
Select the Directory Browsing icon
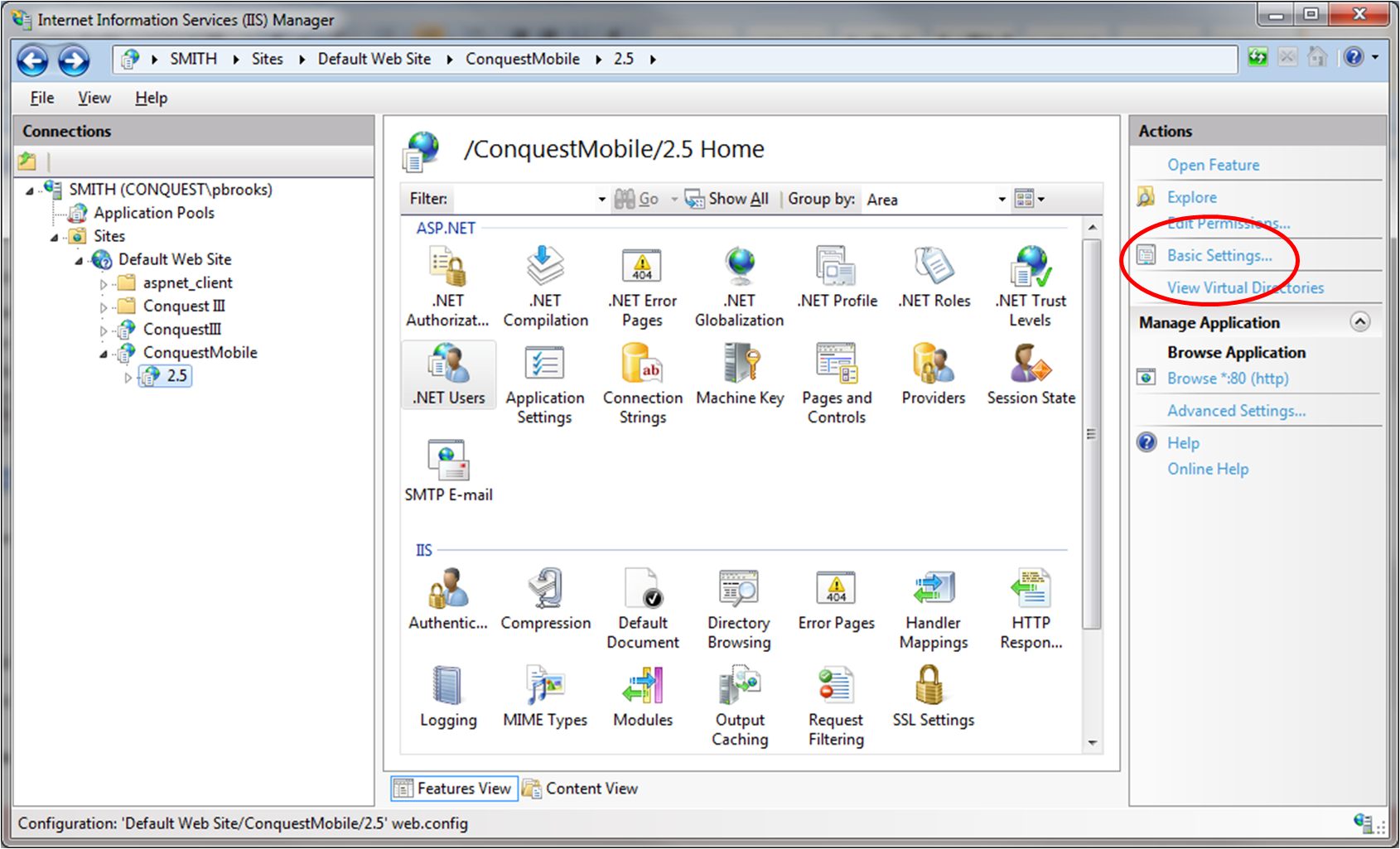pyautogui.click(x=739, y=609)
